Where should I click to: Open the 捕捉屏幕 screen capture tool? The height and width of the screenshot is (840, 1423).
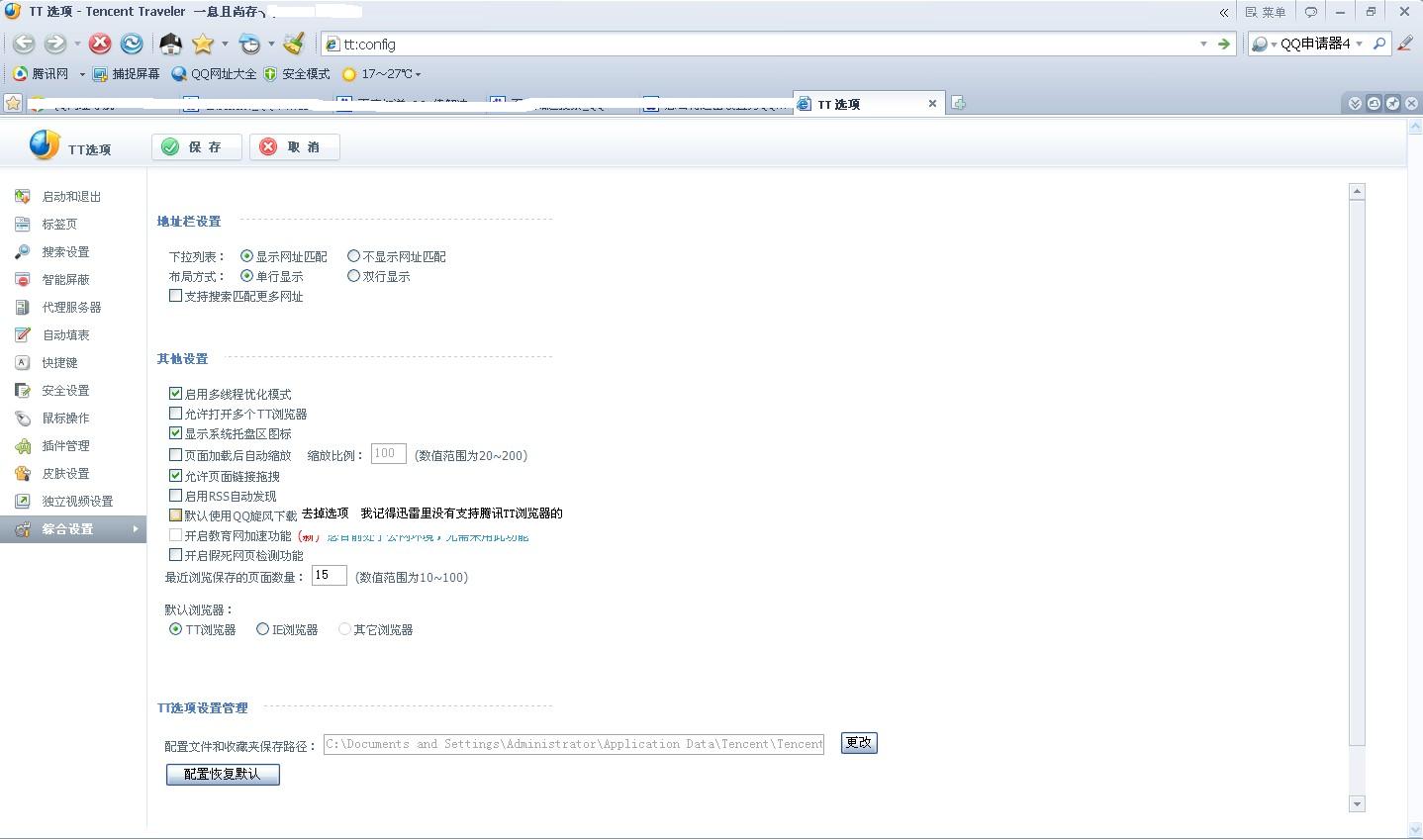point(126,74)
